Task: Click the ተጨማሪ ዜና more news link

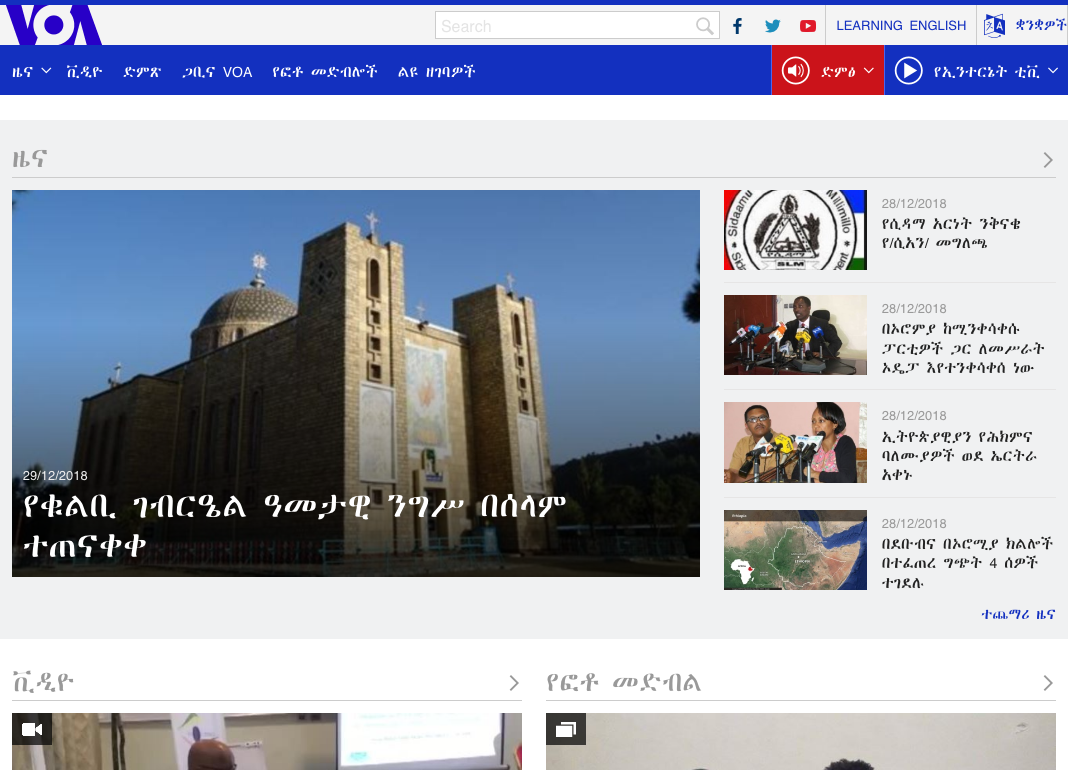Action: 1018,615
